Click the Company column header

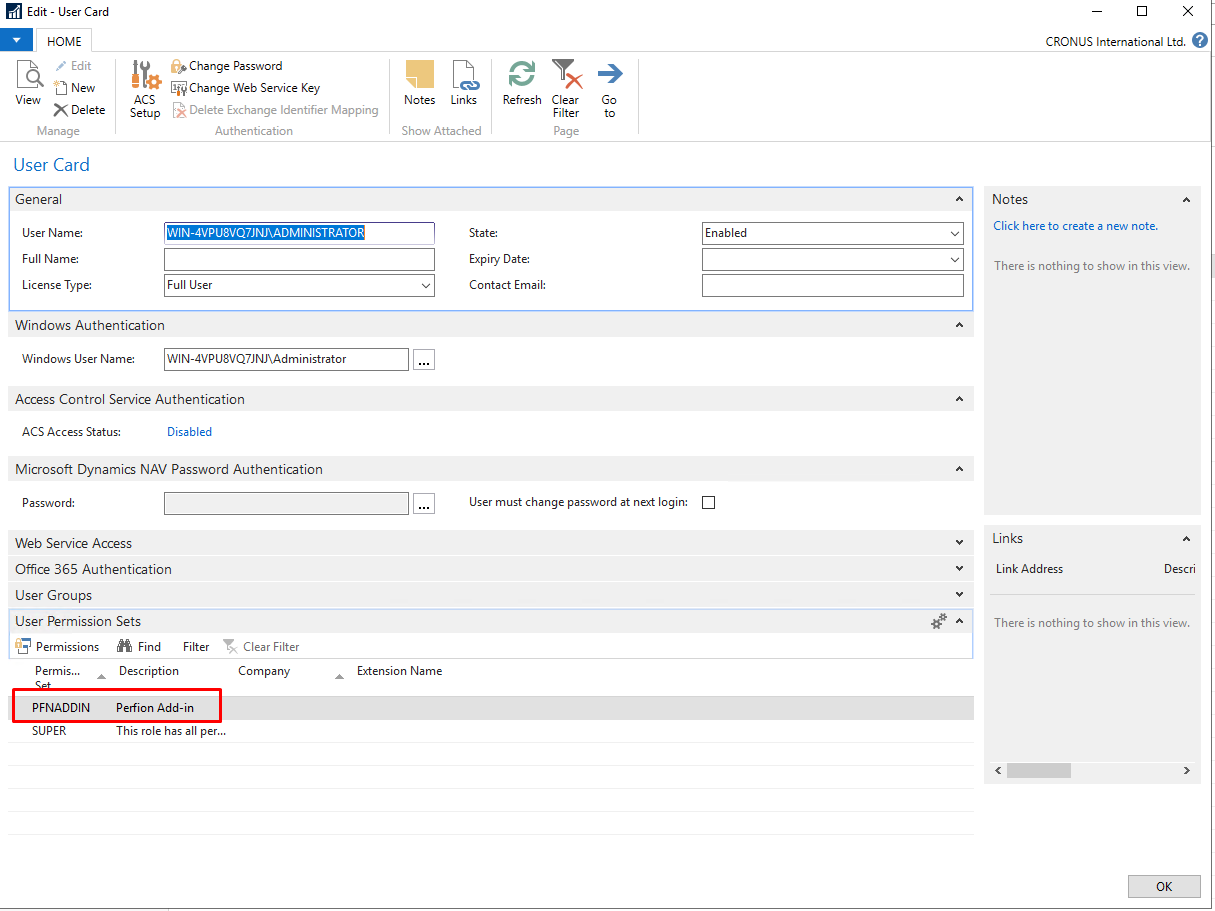pyautogui.click(x=264, y=671)
